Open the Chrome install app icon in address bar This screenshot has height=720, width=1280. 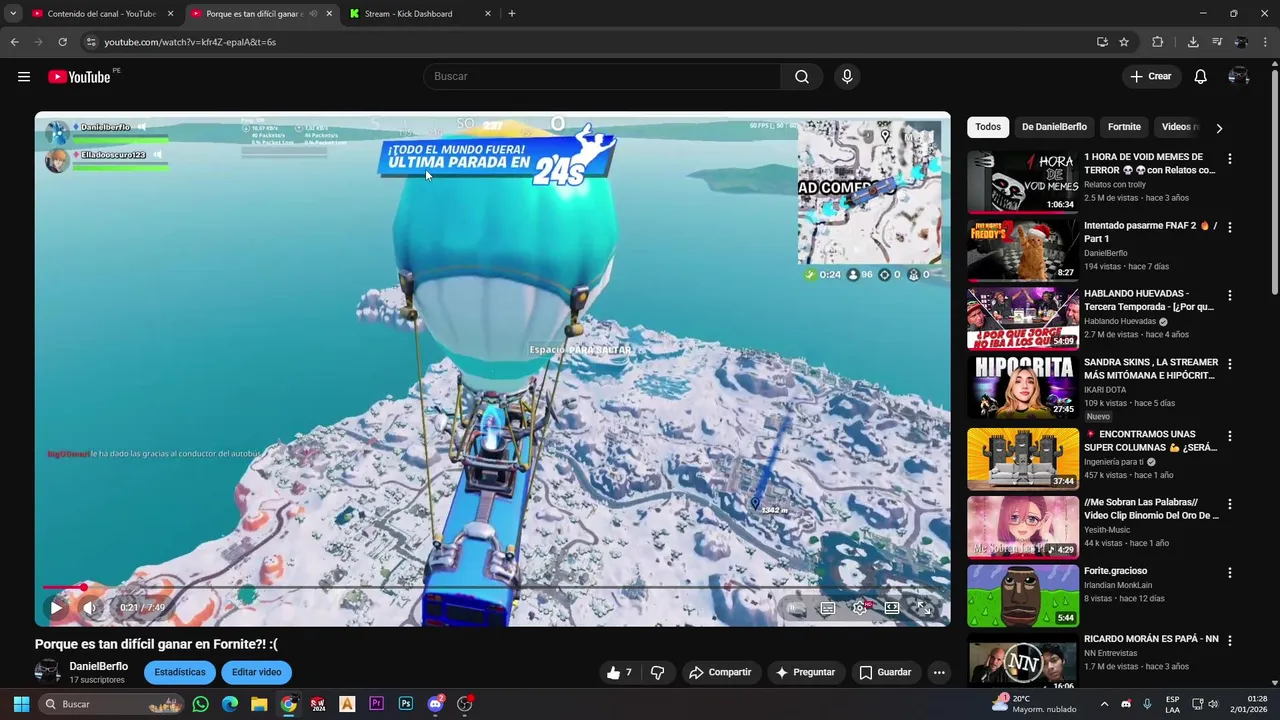(x=1102, y=42)
